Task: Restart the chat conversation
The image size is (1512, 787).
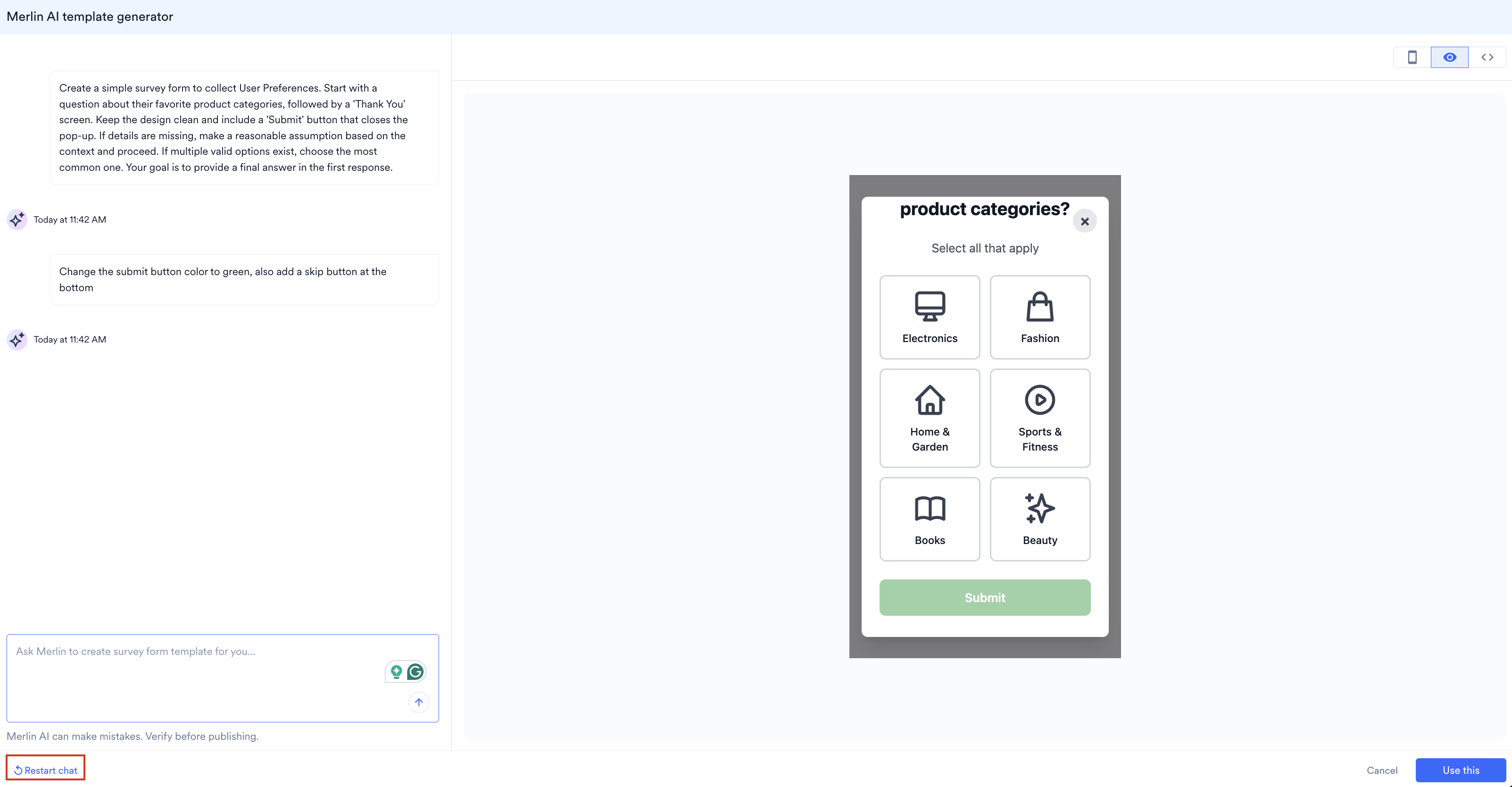Action: tap(46, 770)
